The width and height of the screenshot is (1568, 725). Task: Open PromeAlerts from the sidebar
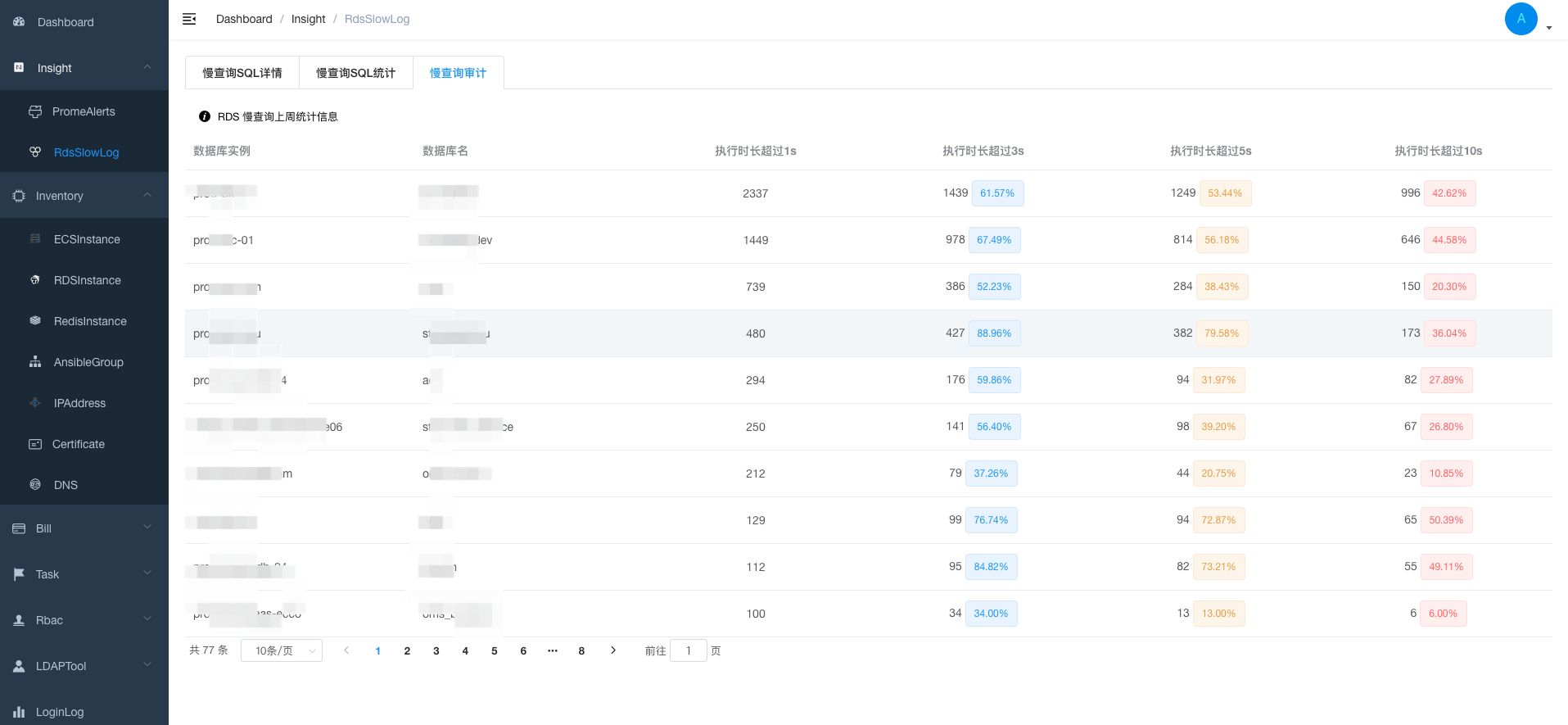[84, 111]
